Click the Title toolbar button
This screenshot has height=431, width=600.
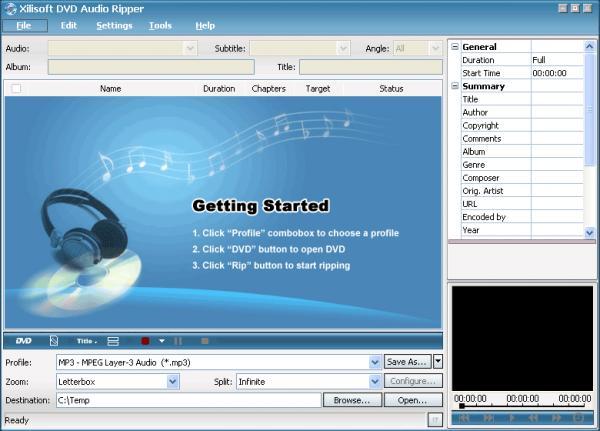86,341
